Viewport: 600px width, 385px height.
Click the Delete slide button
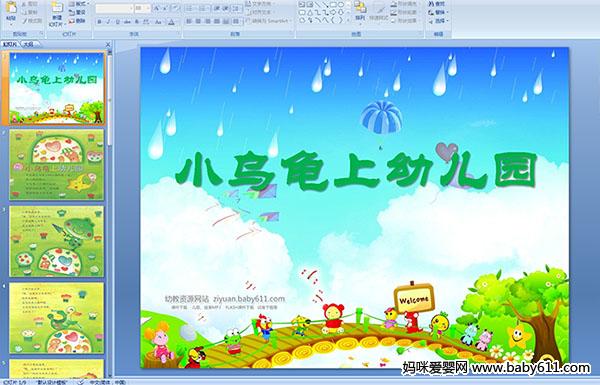tap(77, 21)
